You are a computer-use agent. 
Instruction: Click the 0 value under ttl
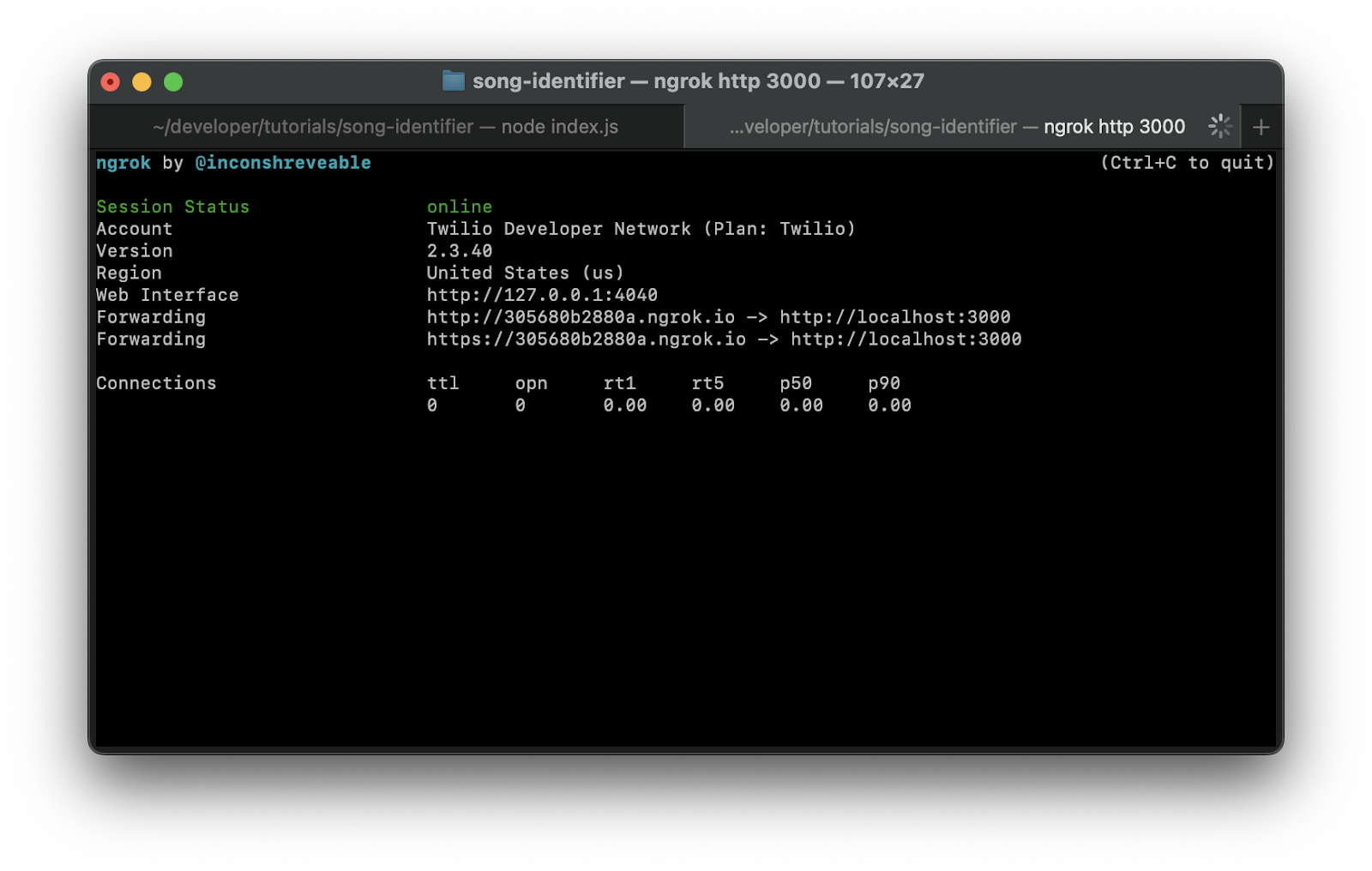tap(432, 405)
